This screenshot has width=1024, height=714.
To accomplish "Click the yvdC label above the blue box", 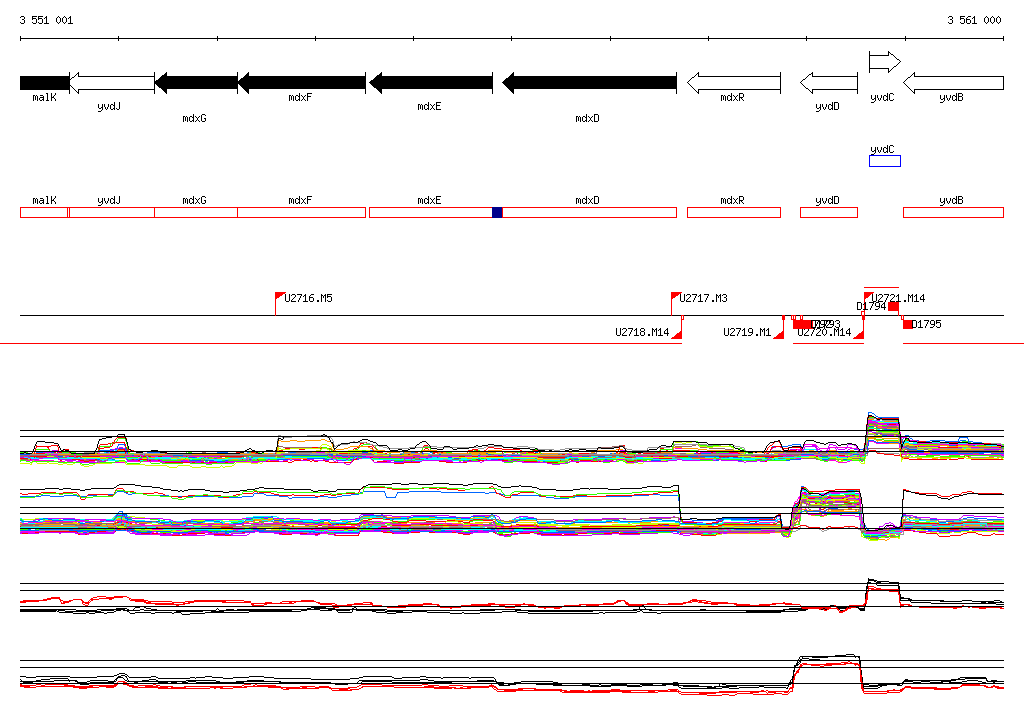I will [x=882, y=150].
